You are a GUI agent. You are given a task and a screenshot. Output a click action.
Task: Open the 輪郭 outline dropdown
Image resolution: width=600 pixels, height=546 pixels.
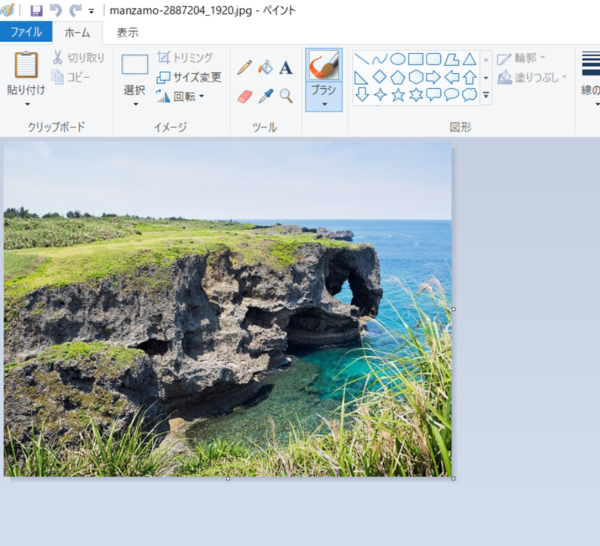click(x=521, y=58)
